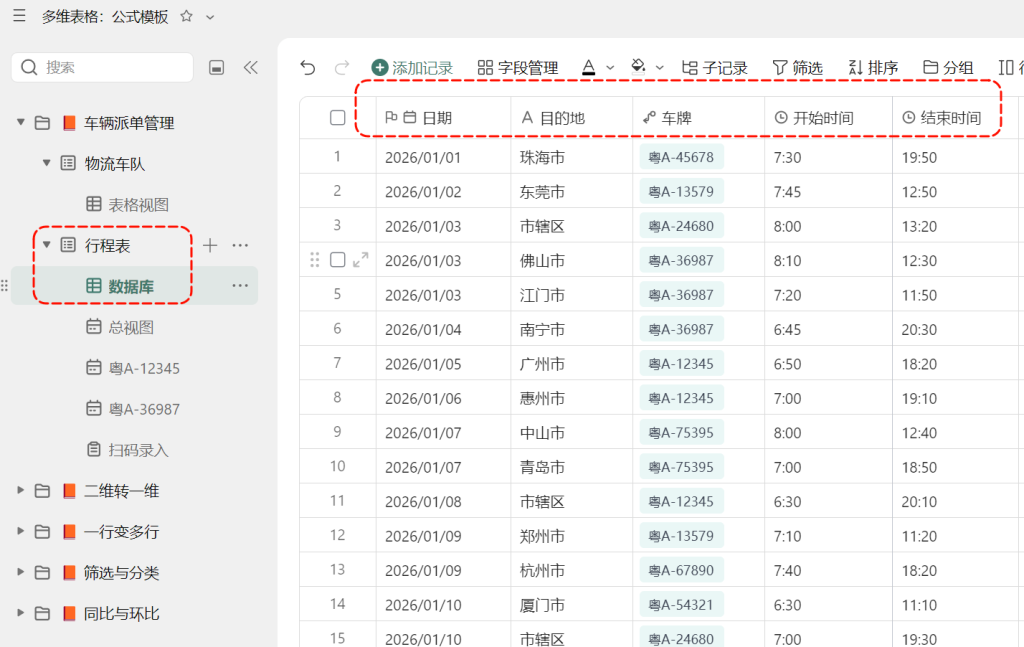Click the sidebar drag handle beside 数据库
Image resolution: width=1024 pixels, height=647 pixels.
click(5, 285)
